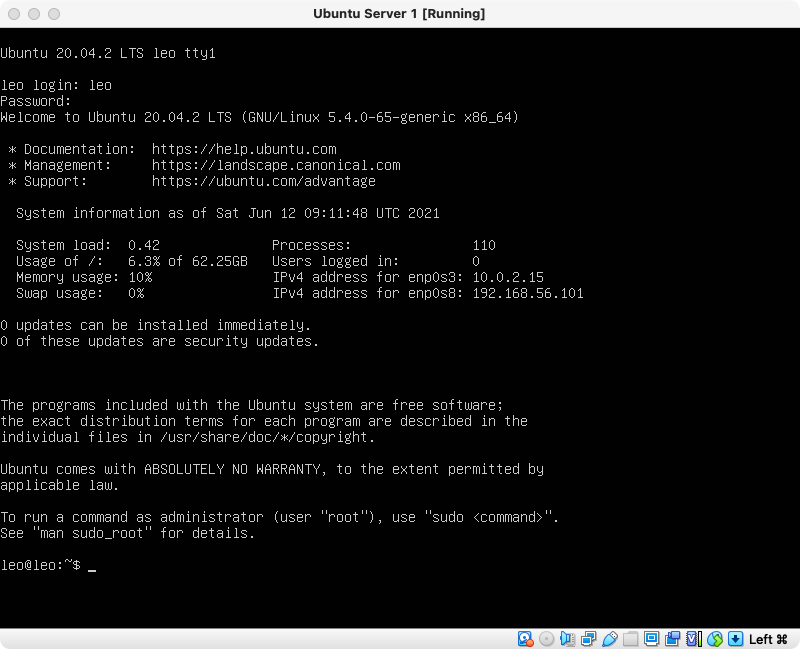Minimize the virtual machine window

[x=34, y=14]
